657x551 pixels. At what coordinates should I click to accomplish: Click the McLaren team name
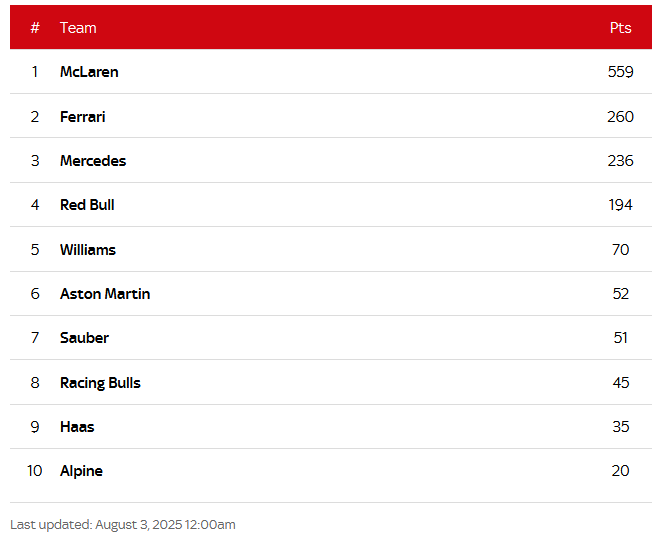89,72
